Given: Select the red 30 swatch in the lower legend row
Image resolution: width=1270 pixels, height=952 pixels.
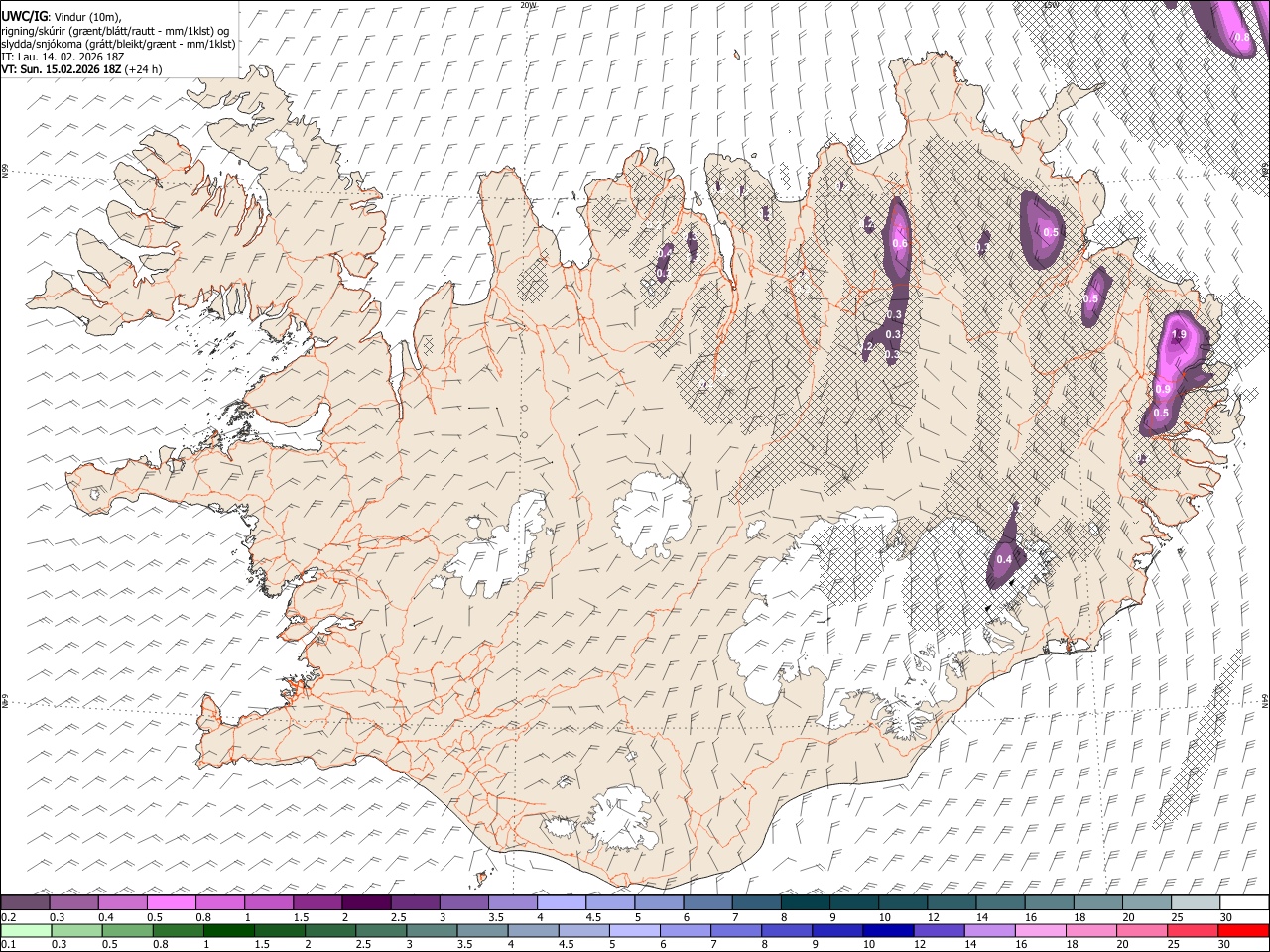Looking at the screenshot, I should [1242, 930].
